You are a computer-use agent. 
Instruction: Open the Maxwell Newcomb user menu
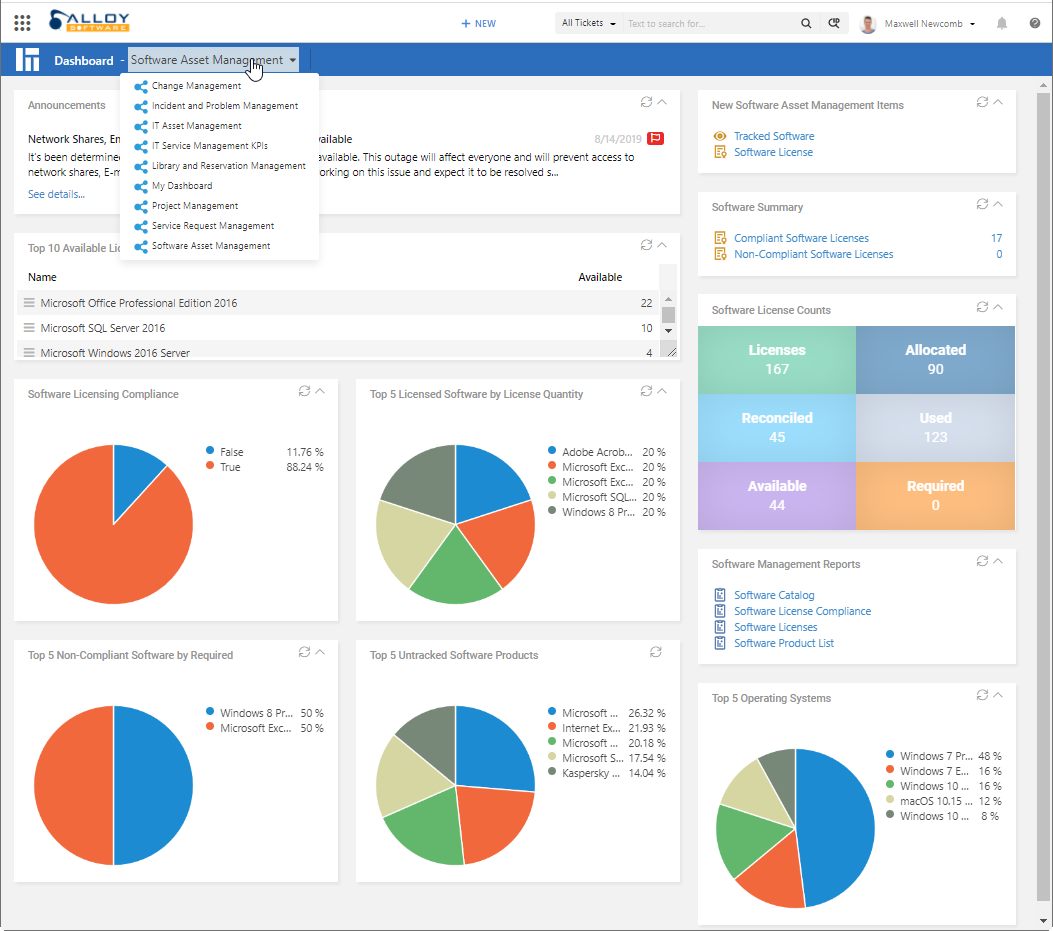(929, 24)
